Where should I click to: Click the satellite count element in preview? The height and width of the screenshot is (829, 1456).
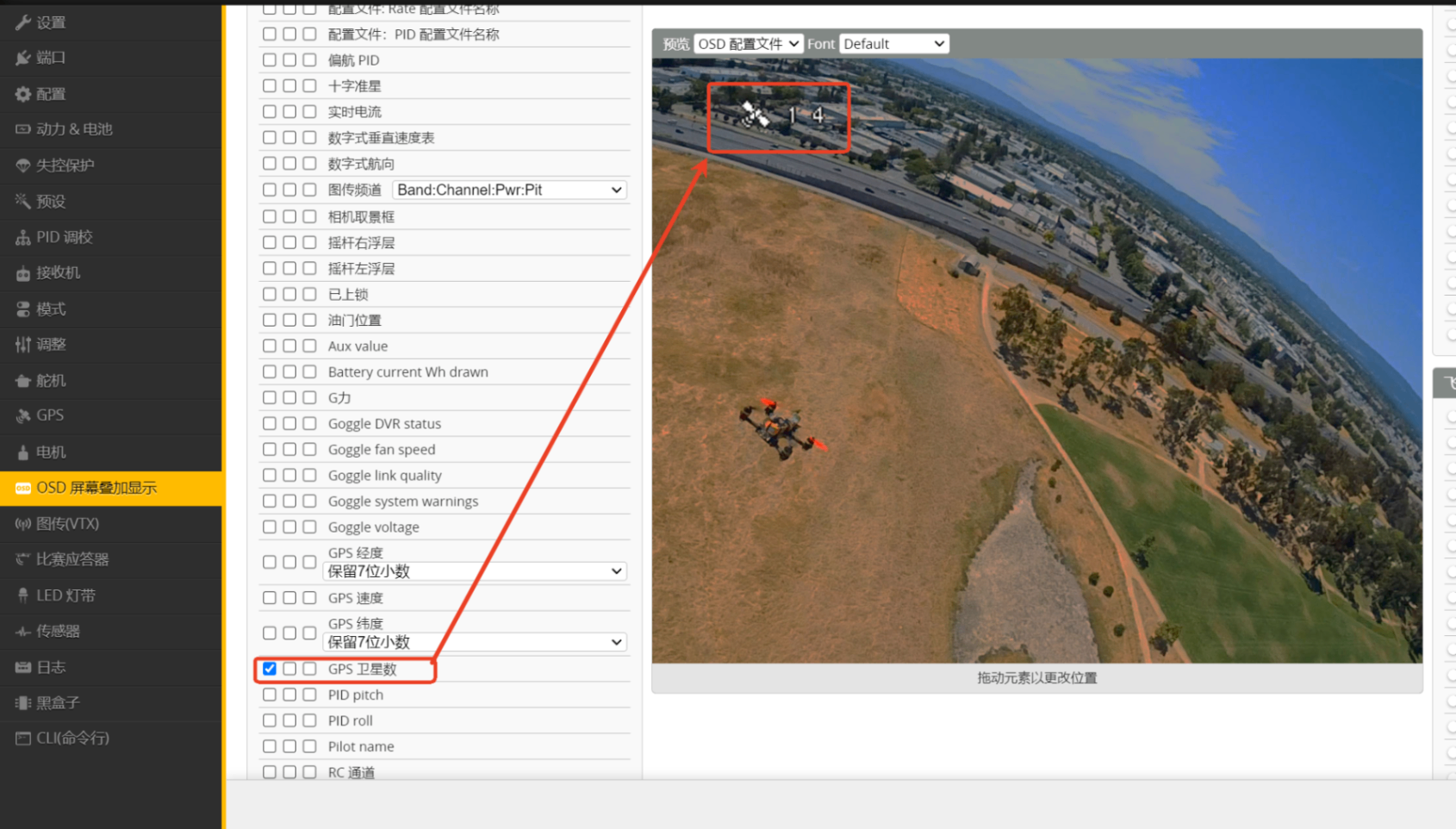[x=781, y=115]
